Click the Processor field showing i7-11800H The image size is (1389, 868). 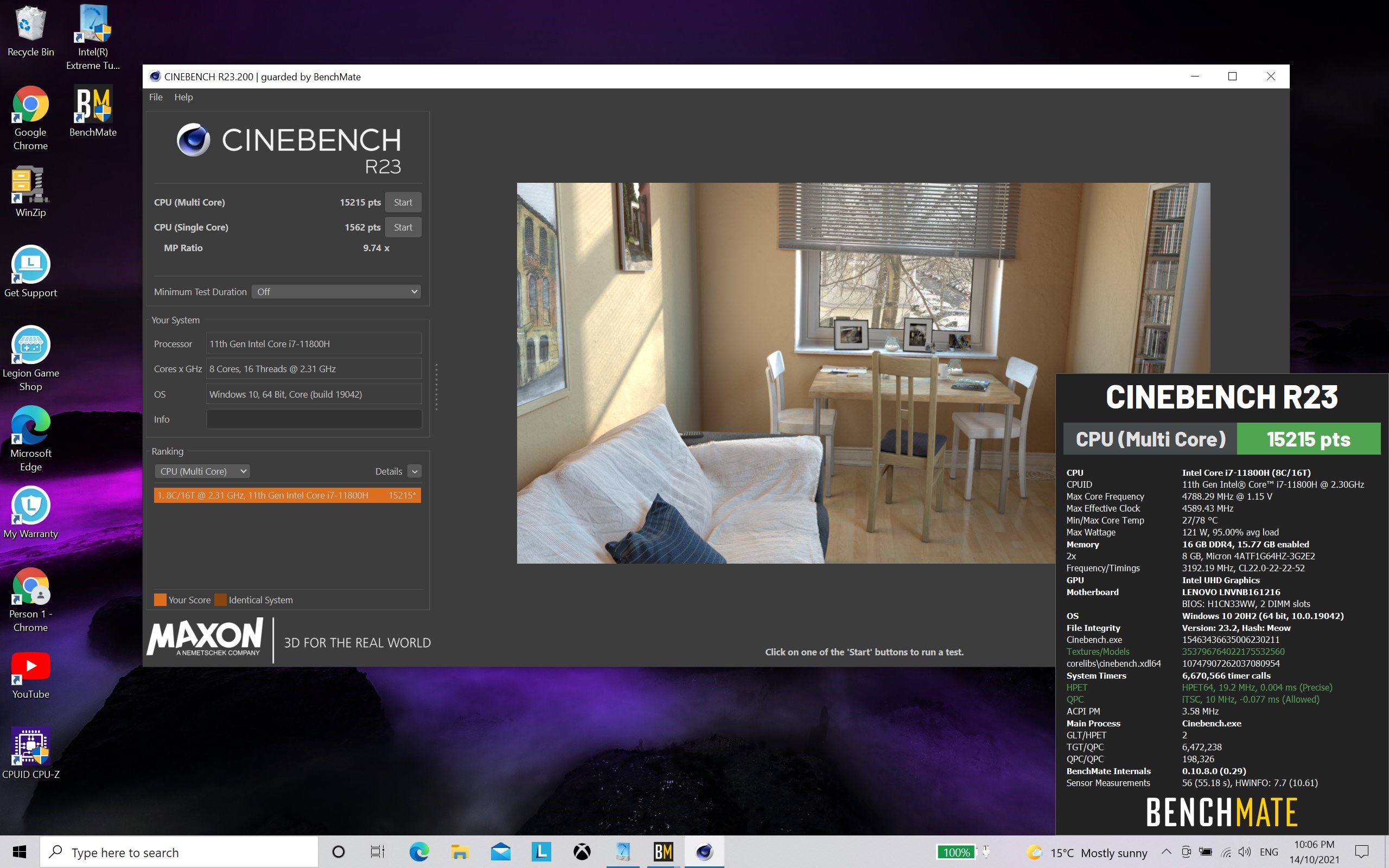(314, 344)
